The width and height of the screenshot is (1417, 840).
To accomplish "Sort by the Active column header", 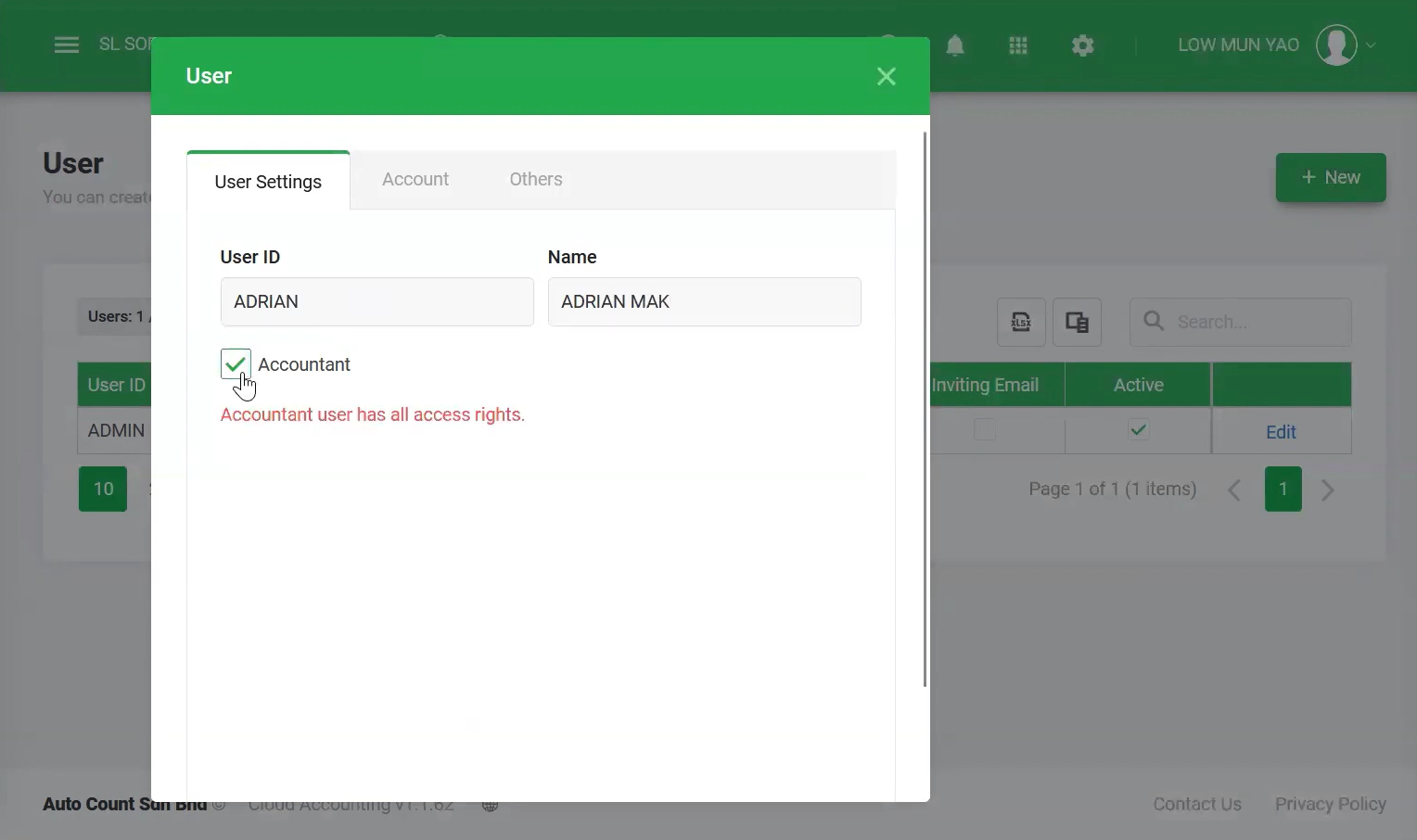I will [1139, 385].
